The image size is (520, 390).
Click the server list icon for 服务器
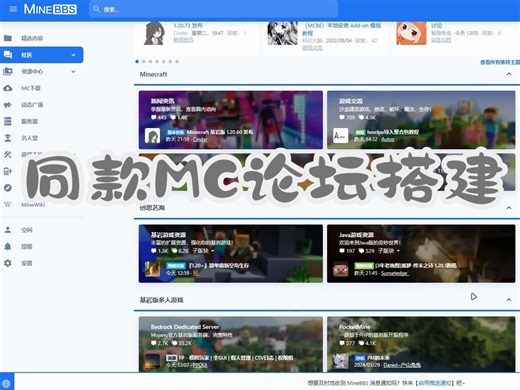(x=8, y=121)
